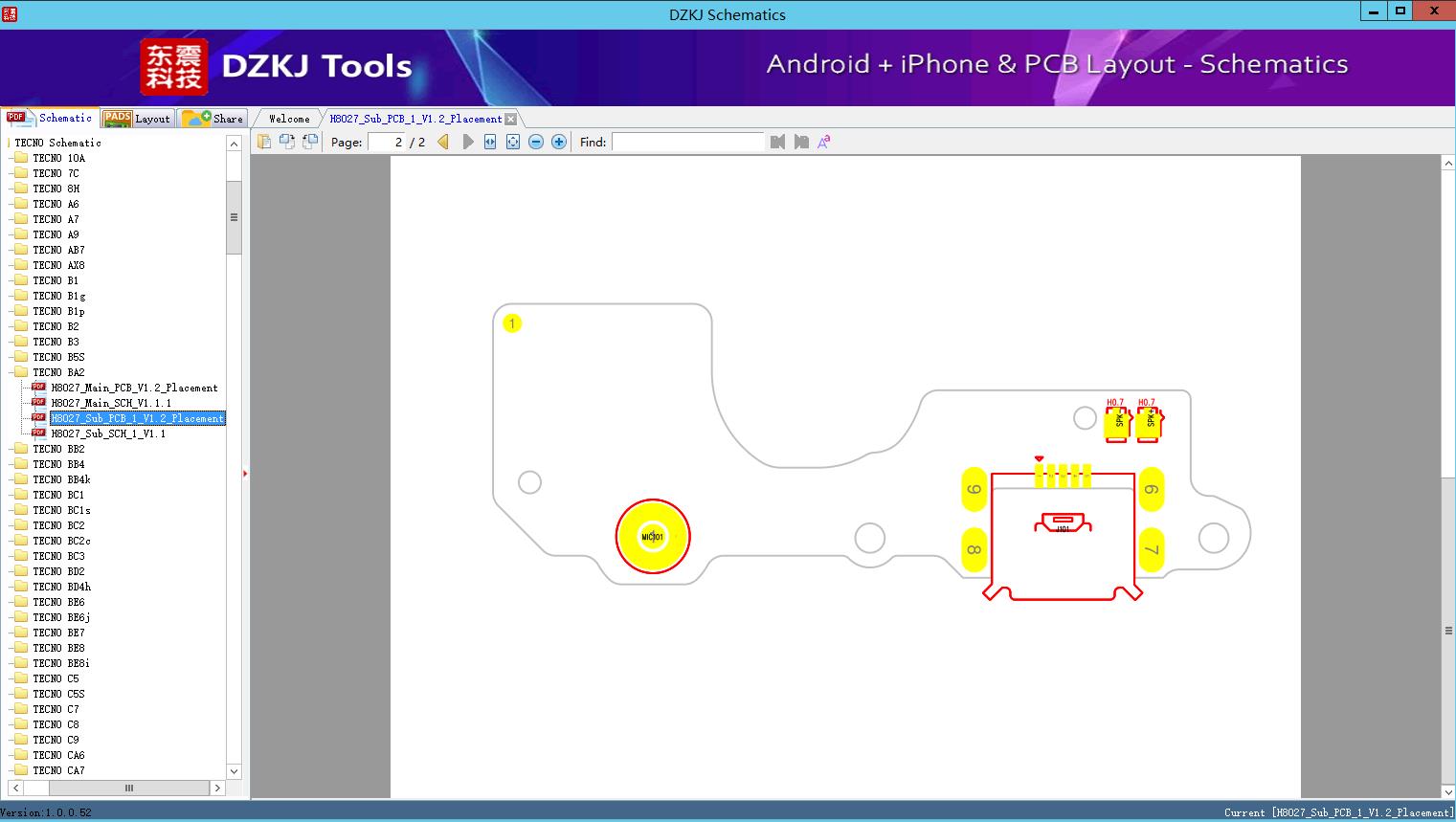Click the tree panel scroll up arrow
The image size is (1456, 822).
(x=234, y=144)
